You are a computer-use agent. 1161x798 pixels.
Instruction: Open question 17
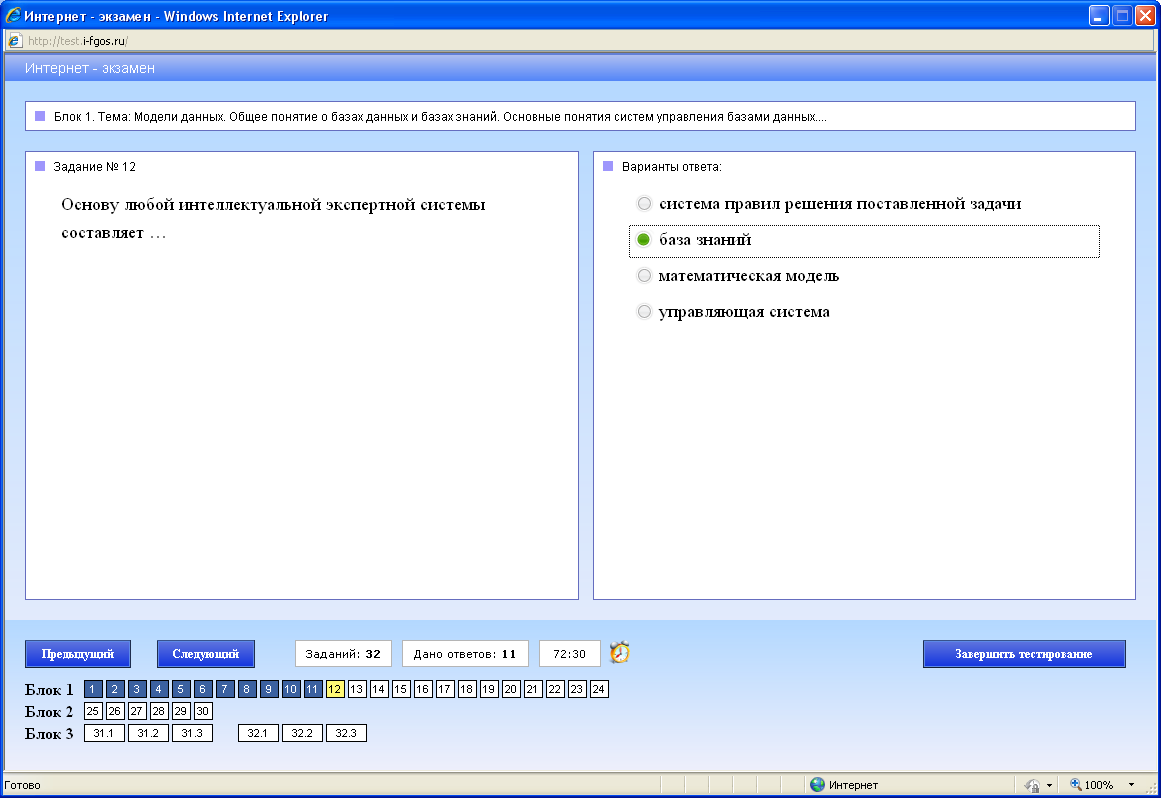pos(445,689)
